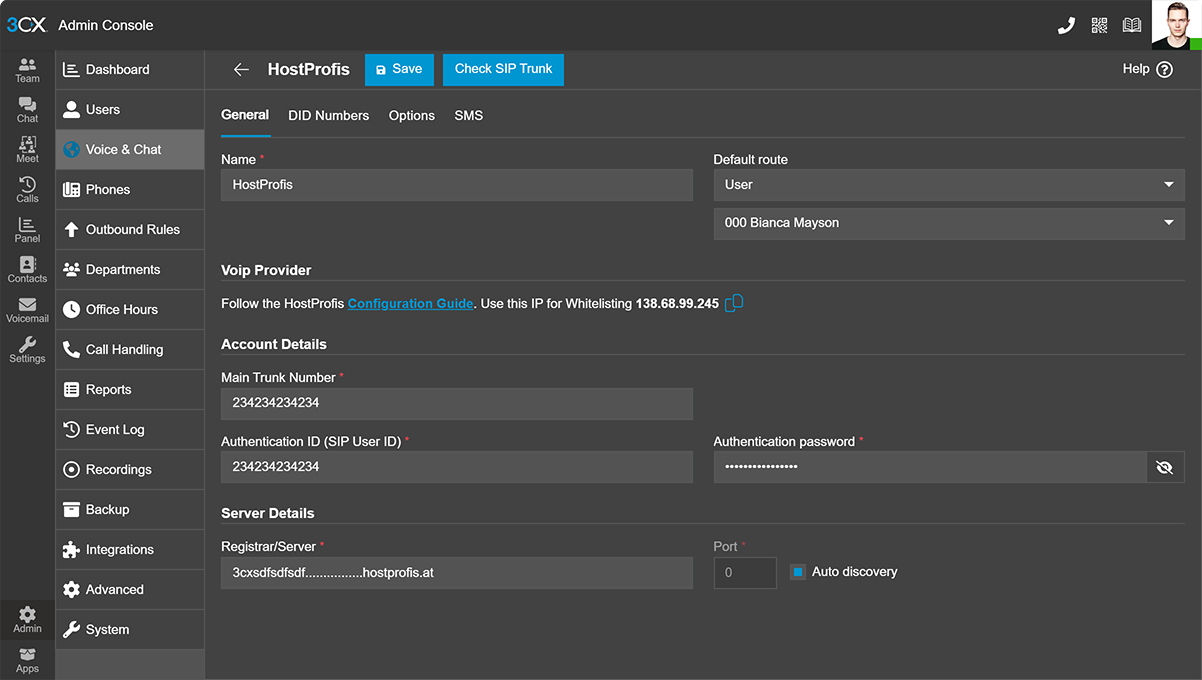Viewport: 1202px width, 680px height.
Task: Click the Check SIP Trunk button
Action: tap(503, 69)
